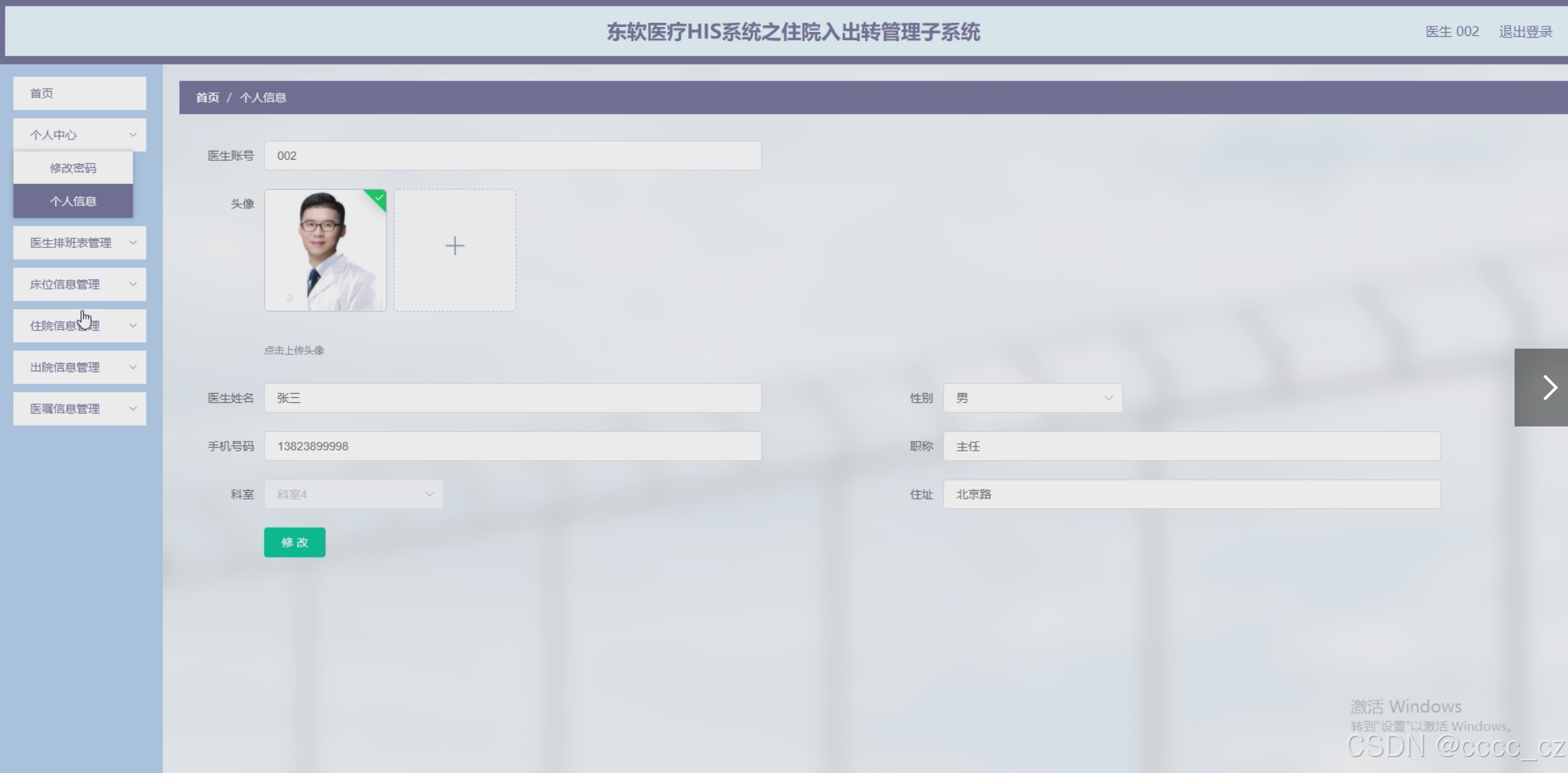The height and width of the screenshot is (773, 1568).
Task: Select the 个人信息 menu item
Action: click(73, 201)
